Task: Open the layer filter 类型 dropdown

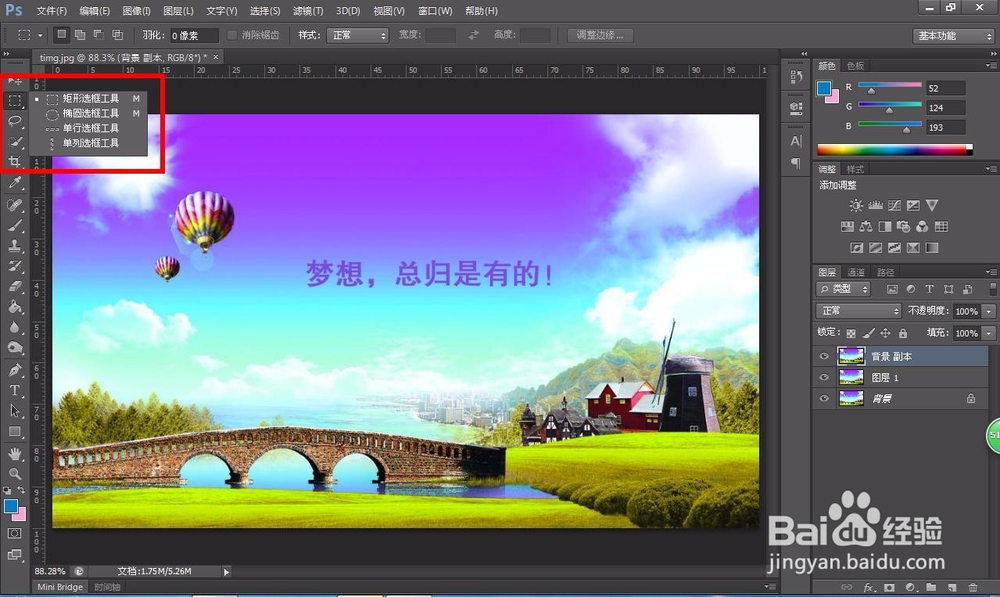Action: coord(843,289)
